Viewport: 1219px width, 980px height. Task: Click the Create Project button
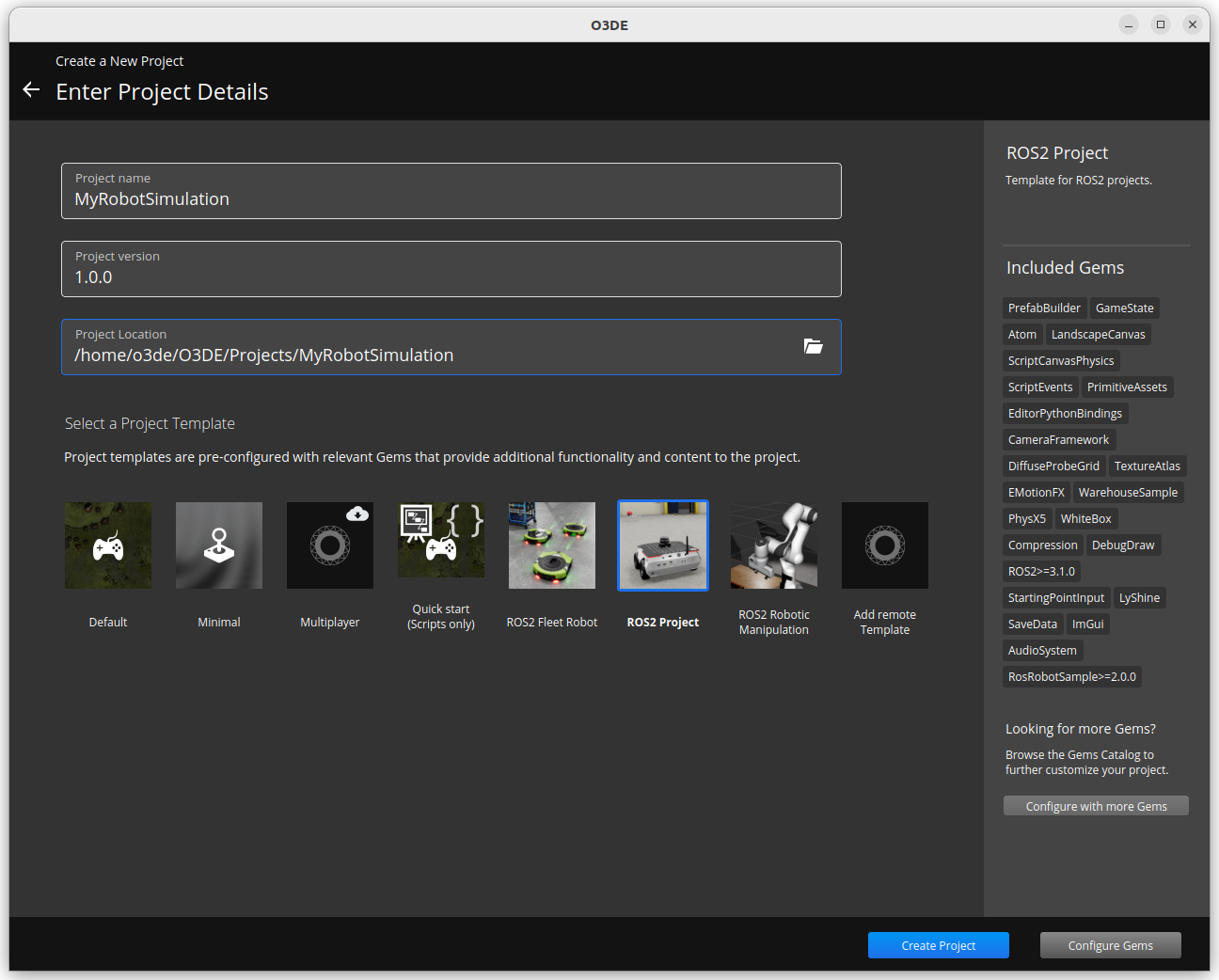(939, 945)
